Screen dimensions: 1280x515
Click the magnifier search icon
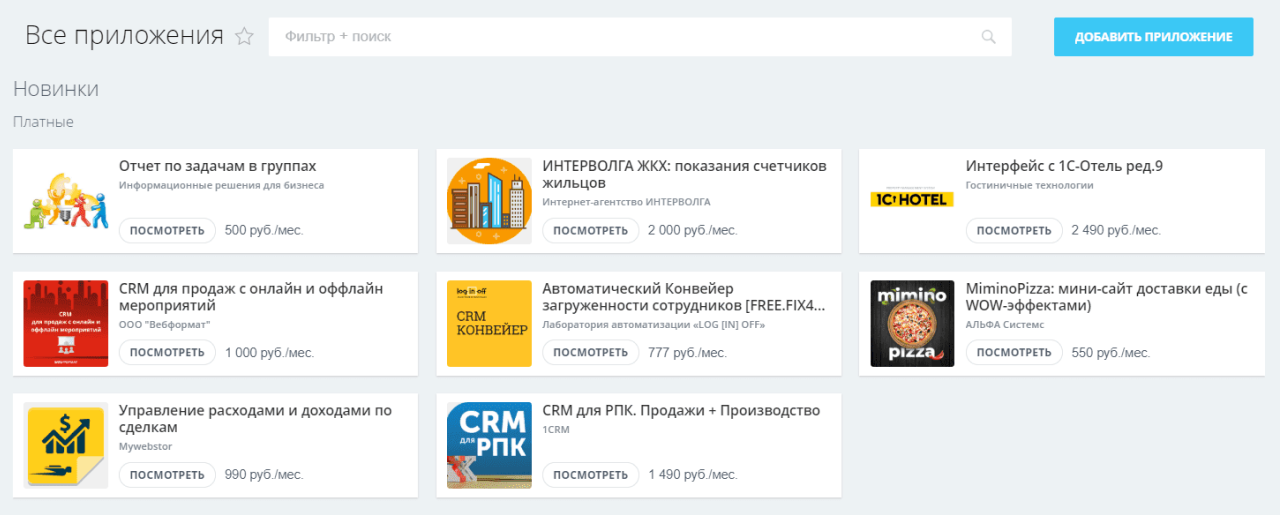pos(988,37)
